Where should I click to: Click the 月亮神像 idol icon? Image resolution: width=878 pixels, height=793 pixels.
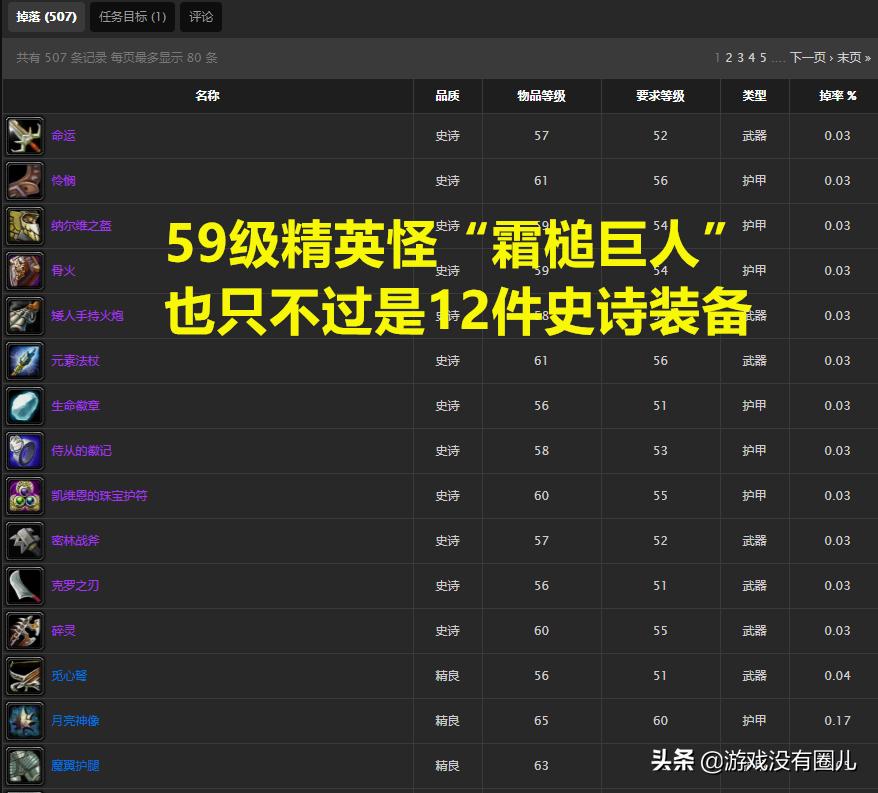pyautogui.click(x=24, y=720)
